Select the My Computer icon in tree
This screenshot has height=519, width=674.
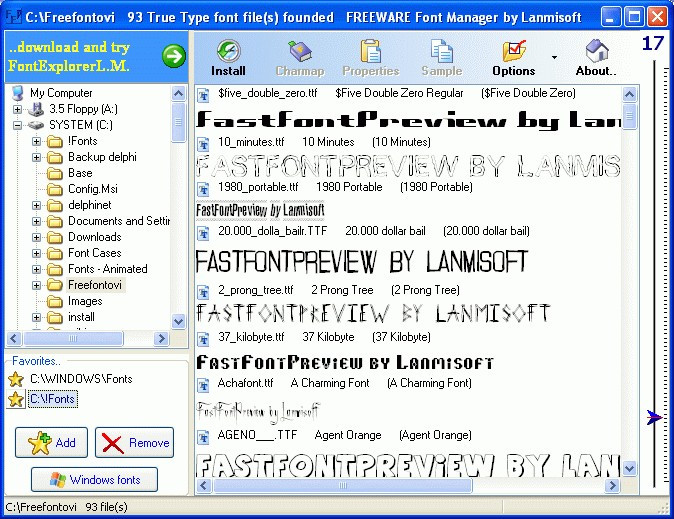tap(18, 93)
